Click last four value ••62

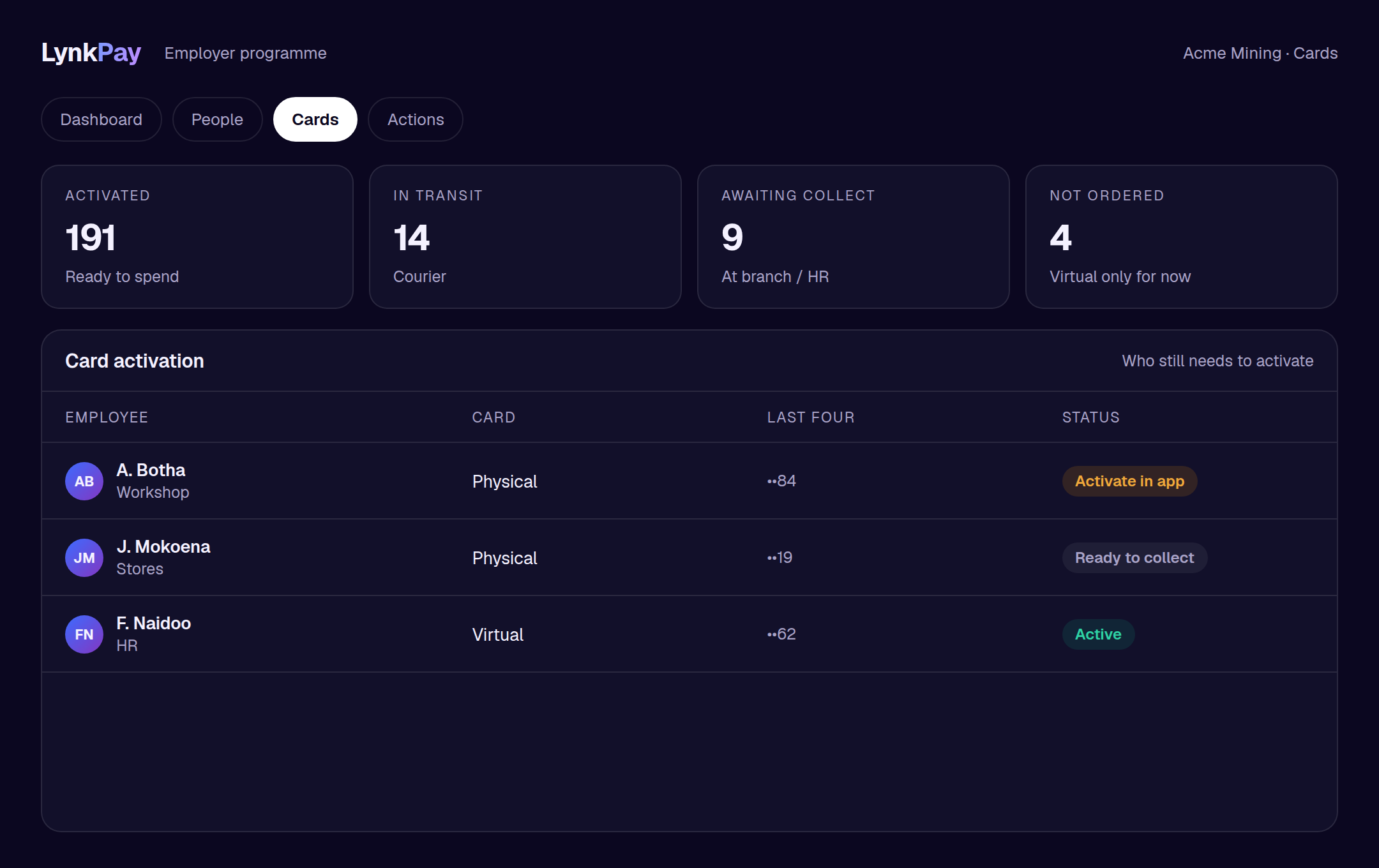point(781,634)
